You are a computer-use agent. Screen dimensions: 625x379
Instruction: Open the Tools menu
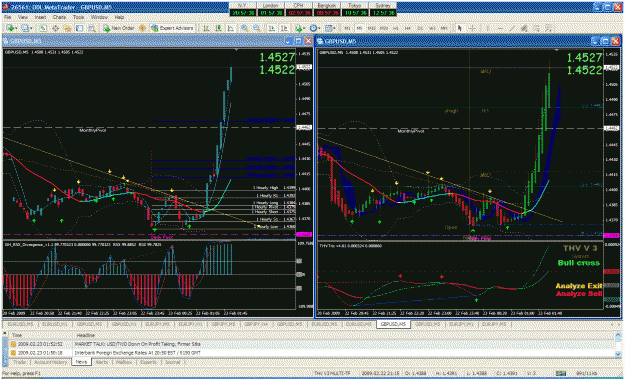[x=79, y=18]
